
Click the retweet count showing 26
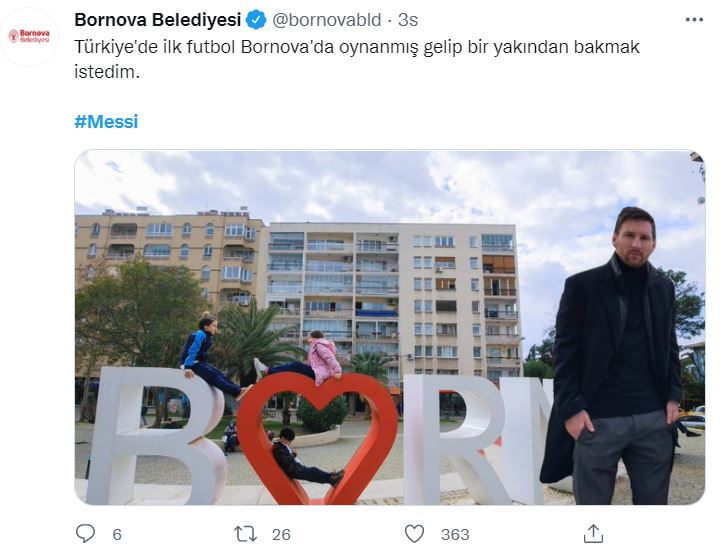tap(281, 534)
